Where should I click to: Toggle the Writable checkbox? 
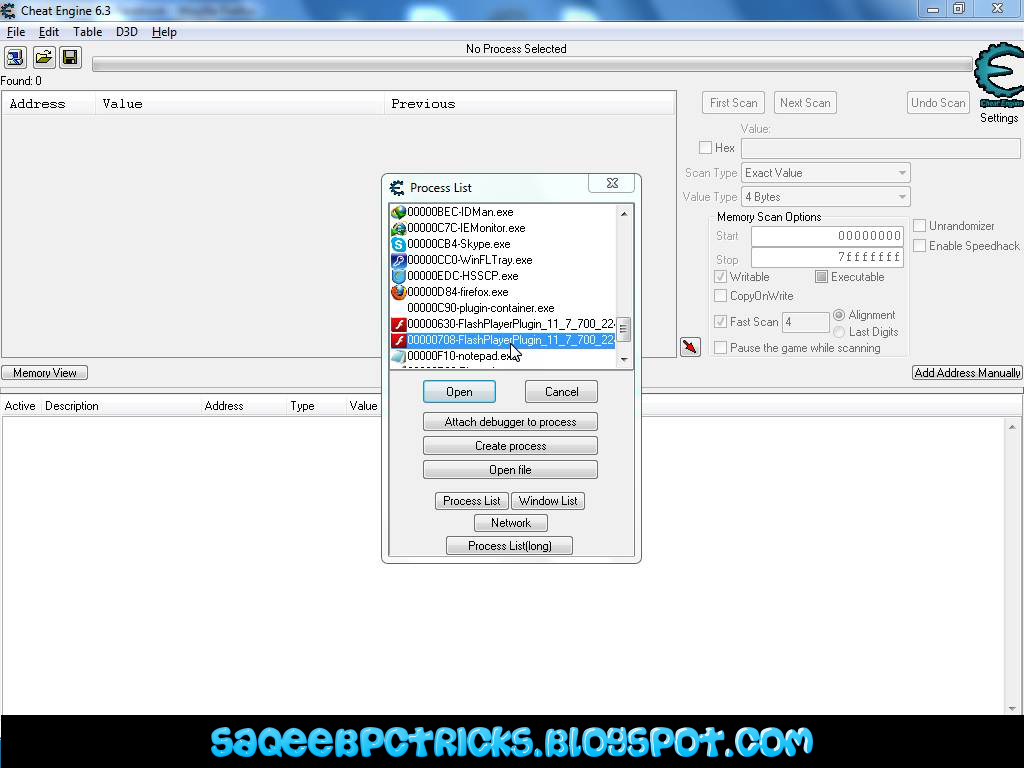coord(720,277)
